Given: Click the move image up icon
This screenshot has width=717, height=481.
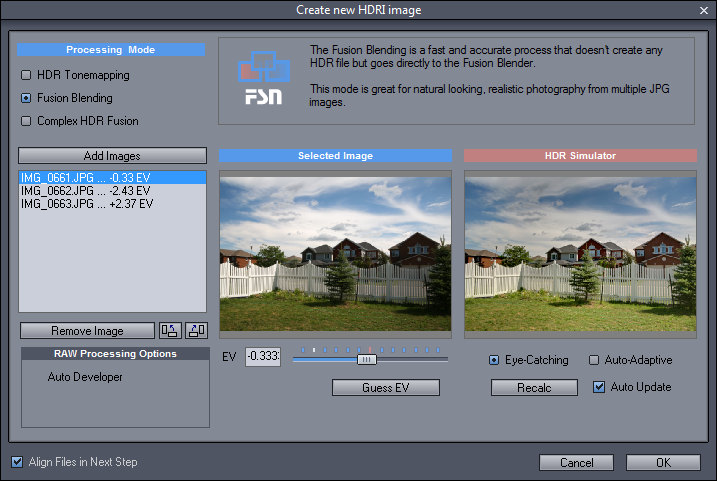Looking at the screenshot, I should click(x=170, y=330).
